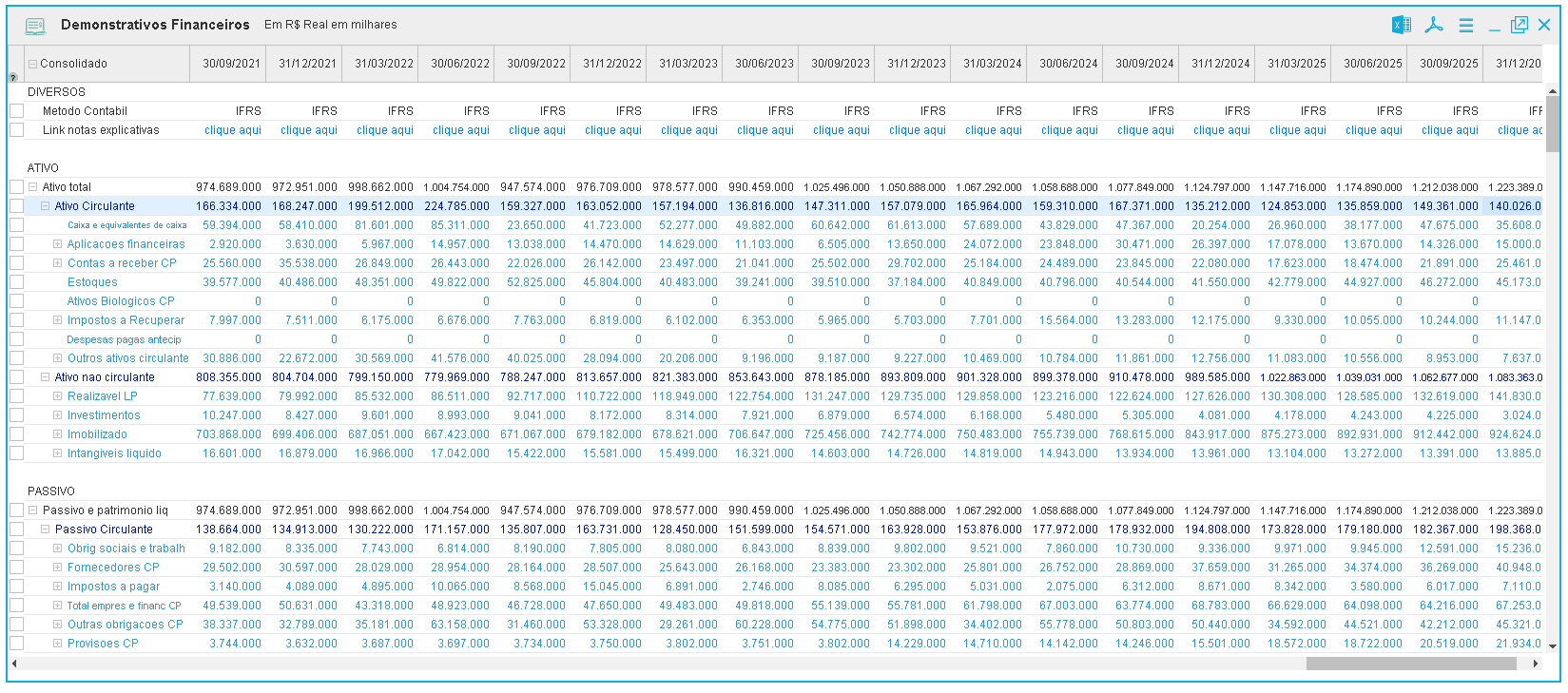The image size is (1568, 693).
Task: Open 'clique aqui' link for 31/12/2022
Action: point(613,130)
